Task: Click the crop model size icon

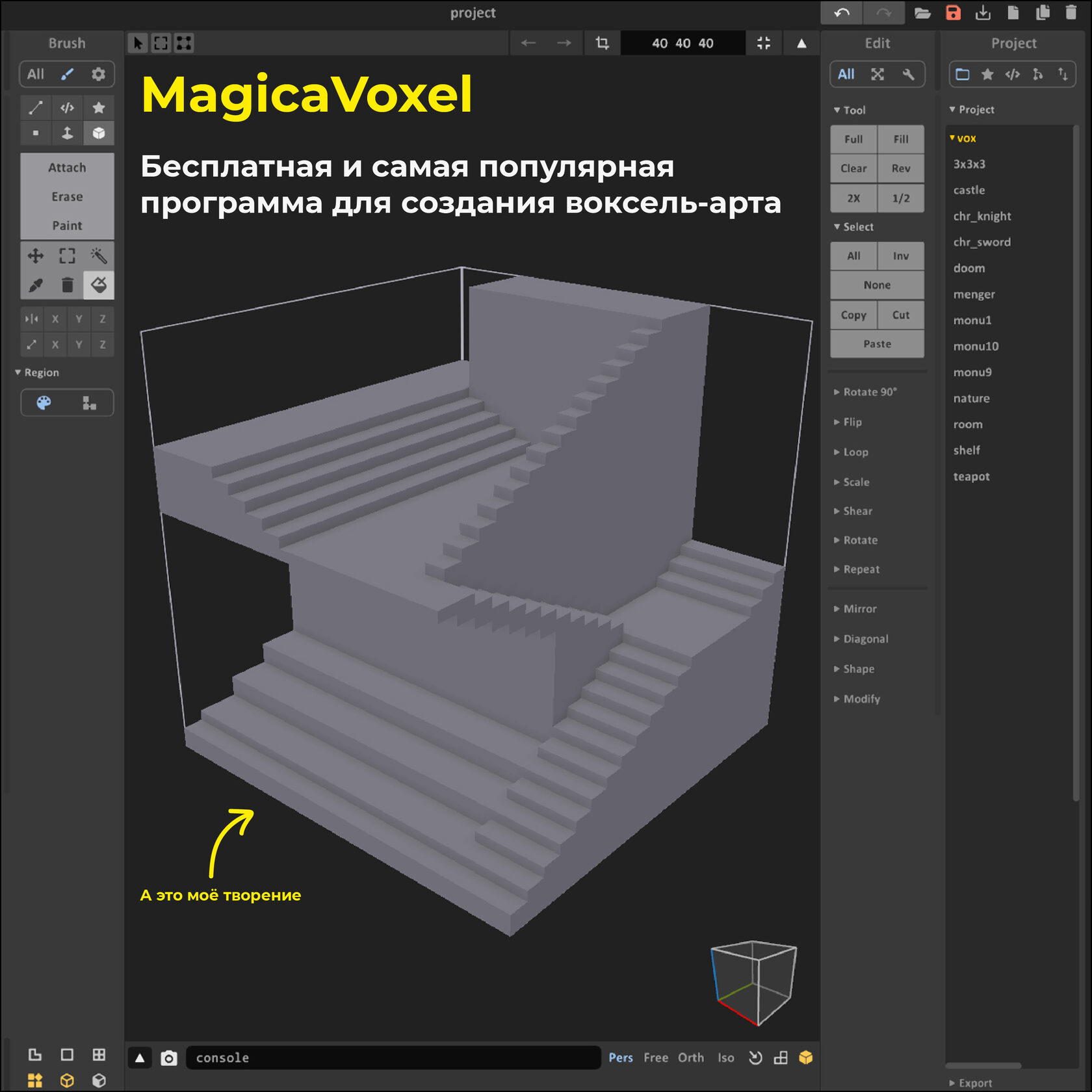Action: click(x=603, y=43)
